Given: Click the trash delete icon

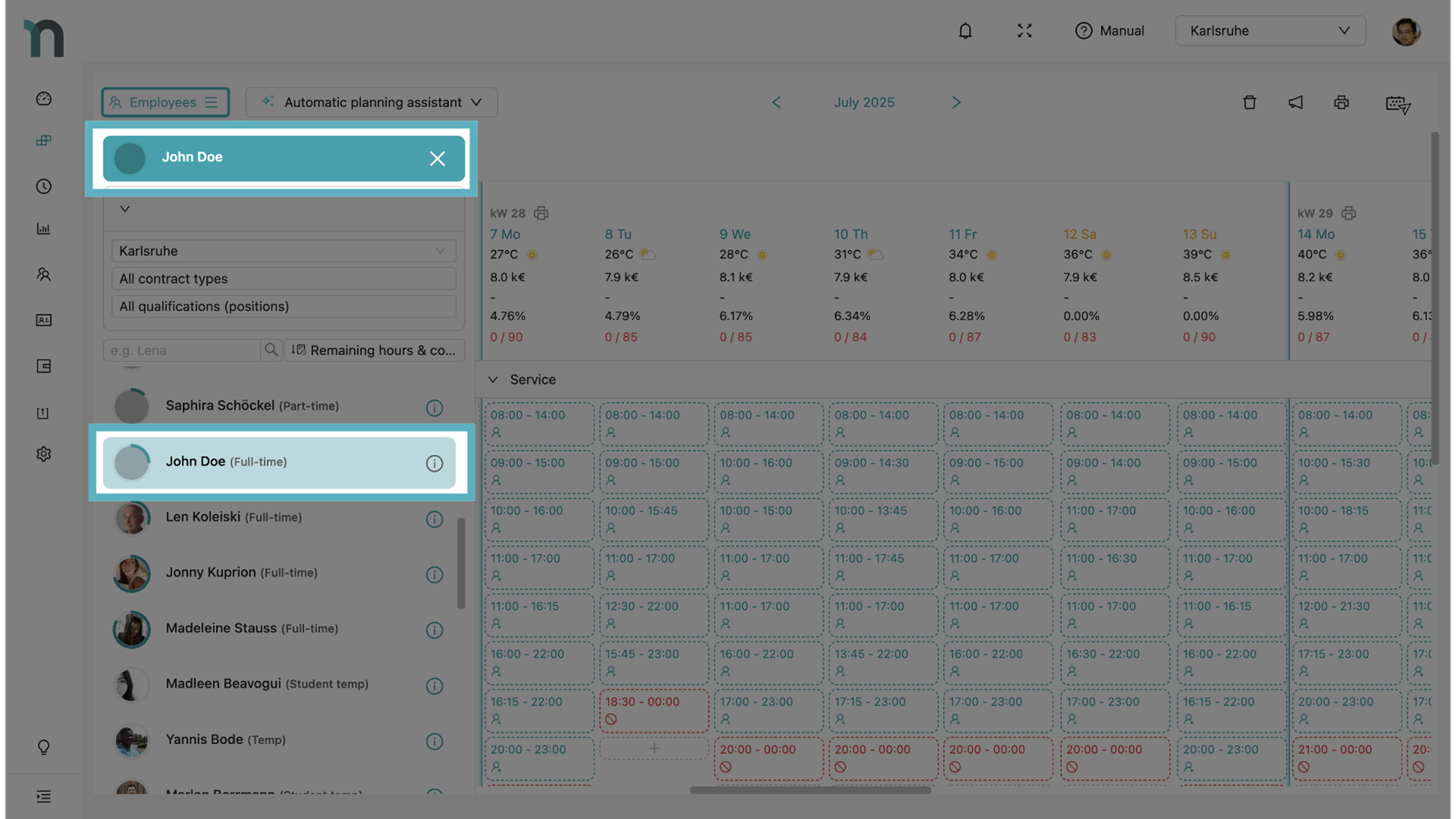Looking at the screenshot, I should tap(1250, 102).
